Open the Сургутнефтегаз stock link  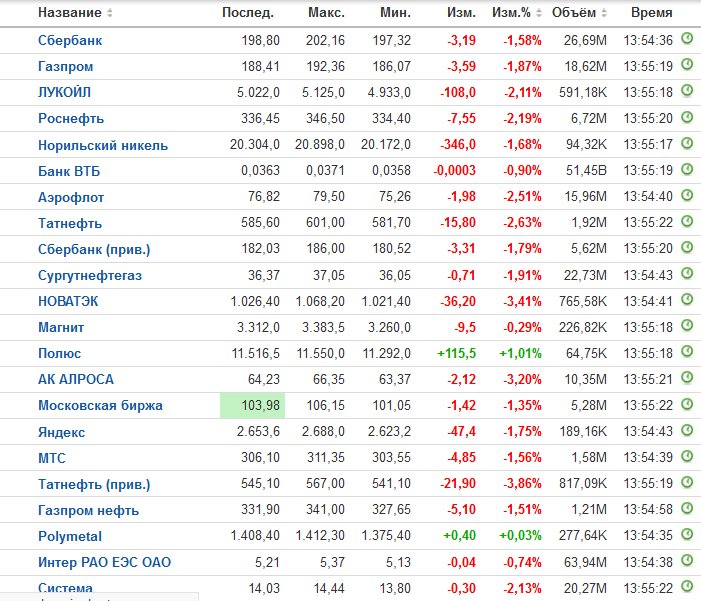90,275
